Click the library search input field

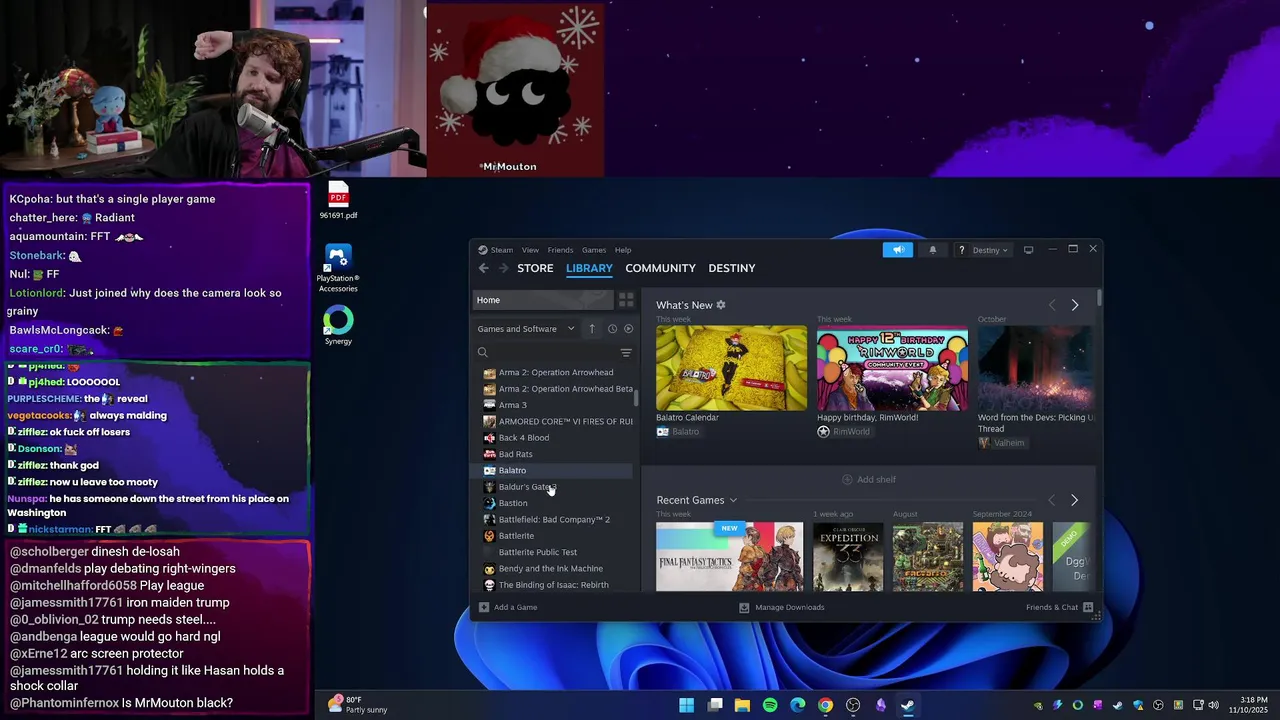point(552,353)
